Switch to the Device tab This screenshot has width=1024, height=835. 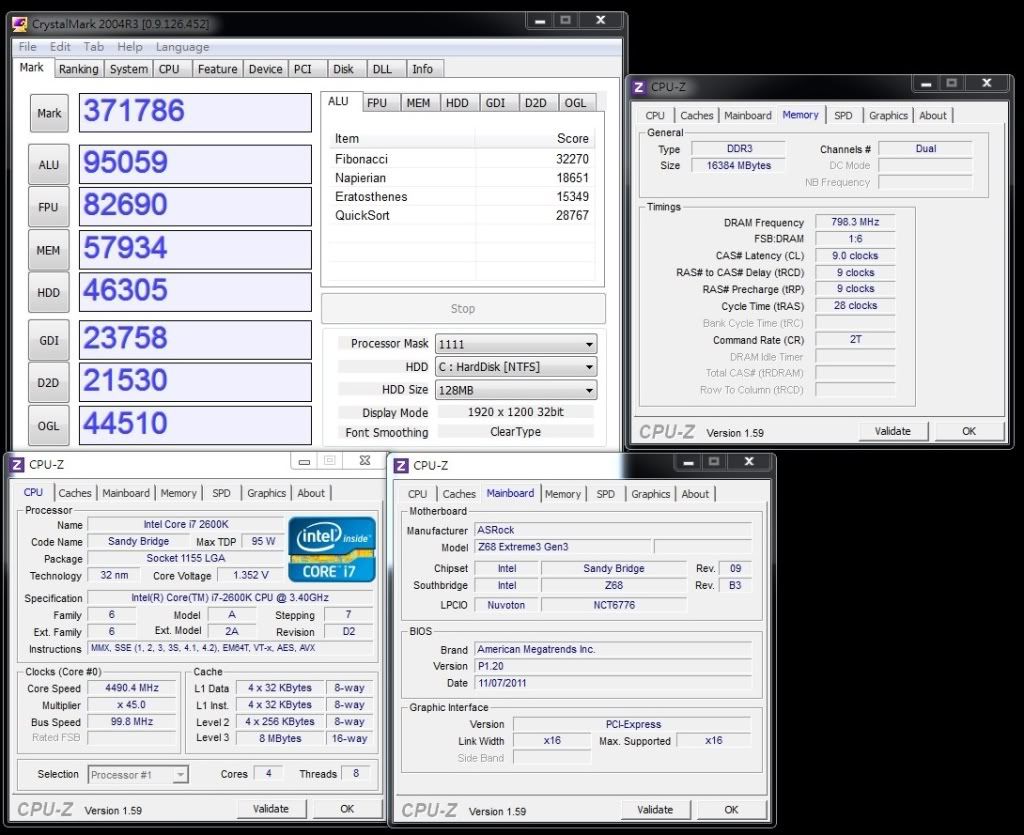(x=265, y=69)
